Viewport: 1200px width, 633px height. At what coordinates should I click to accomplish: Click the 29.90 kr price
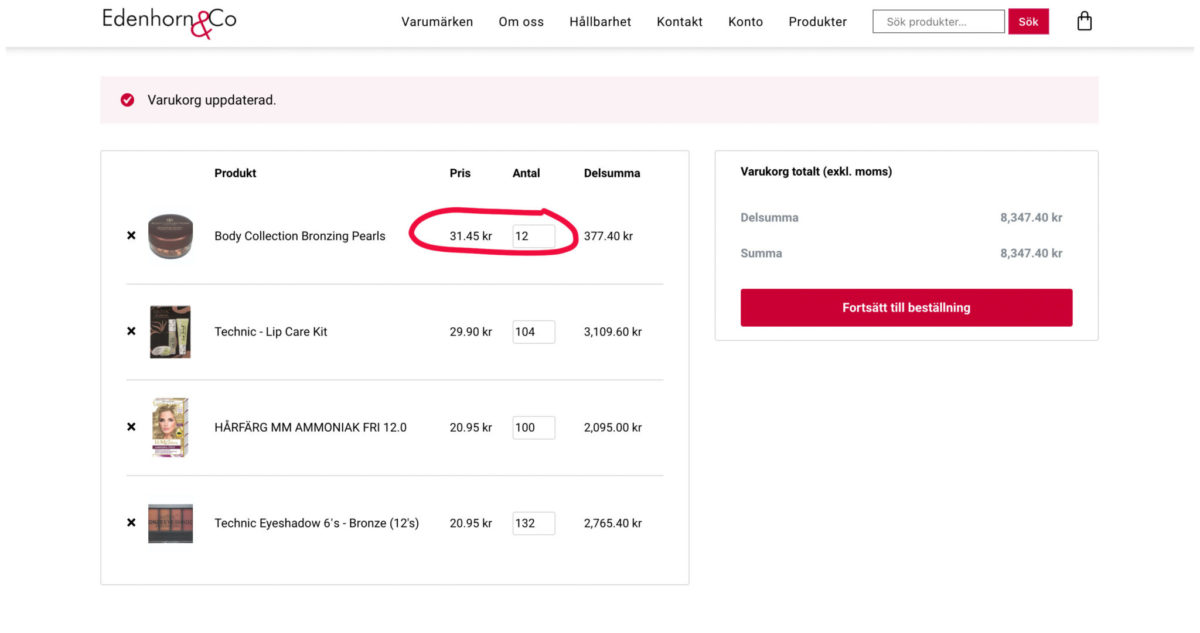(x=471, y=331)
